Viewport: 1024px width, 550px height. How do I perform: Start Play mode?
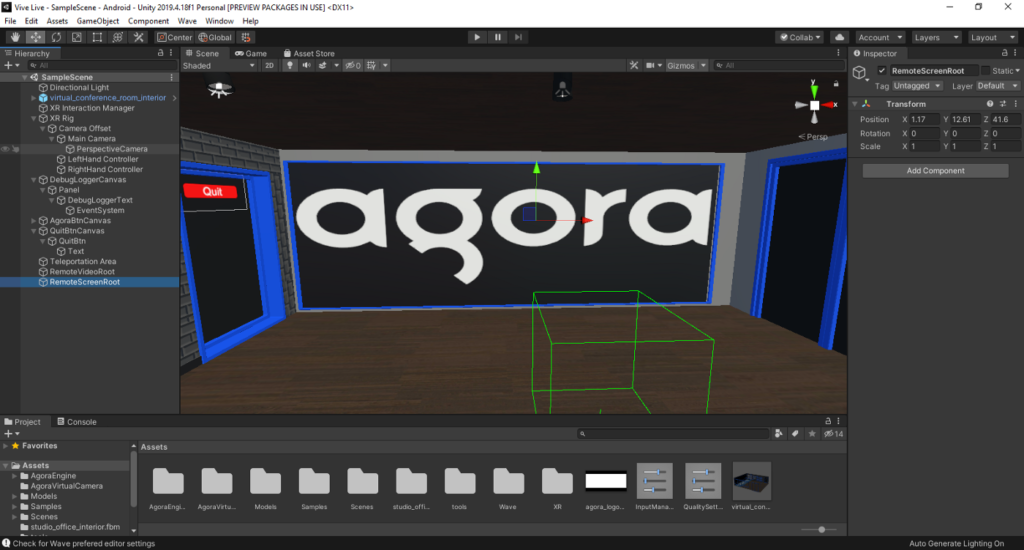pos(477,37)
